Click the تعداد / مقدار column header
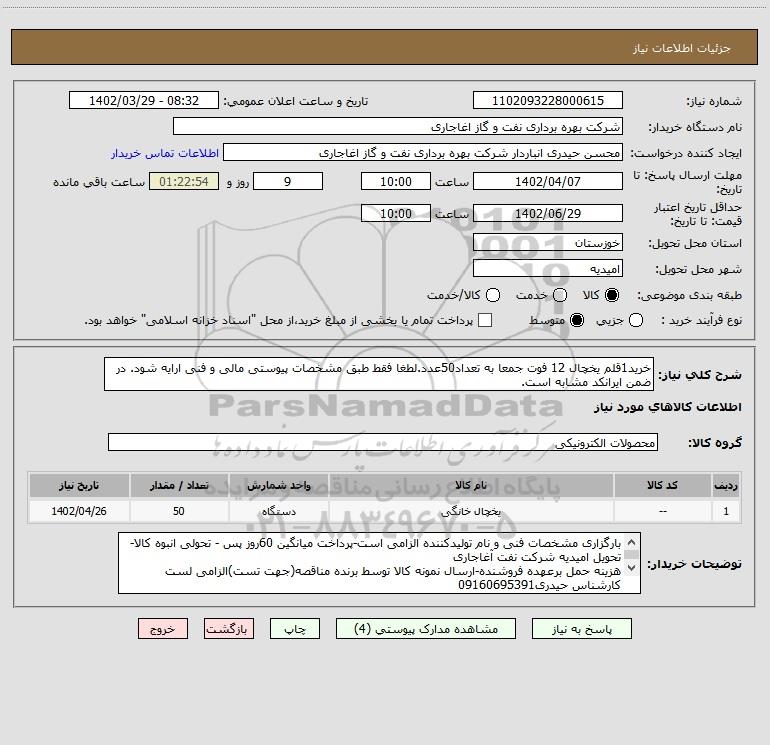This screenshot has height=745, width=770. coord(179,485)
